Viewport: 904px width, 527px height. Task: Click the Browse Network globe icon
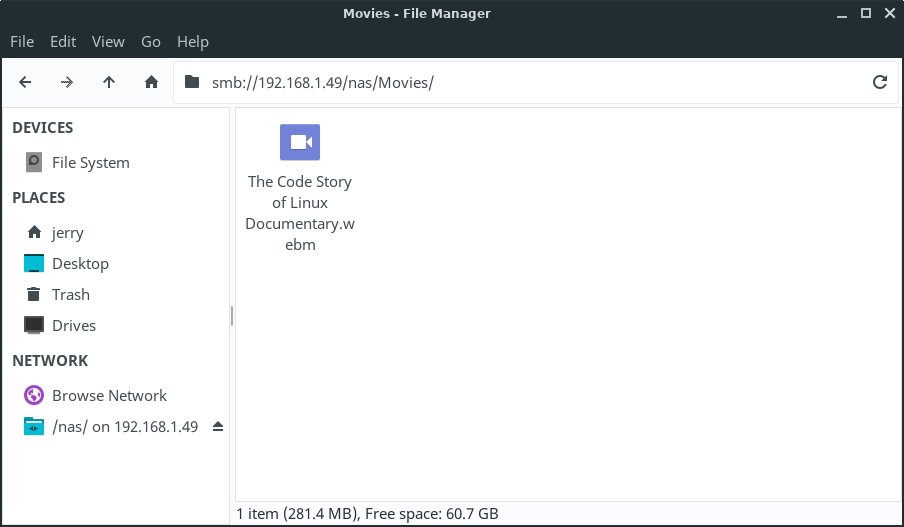coord(34,395)
